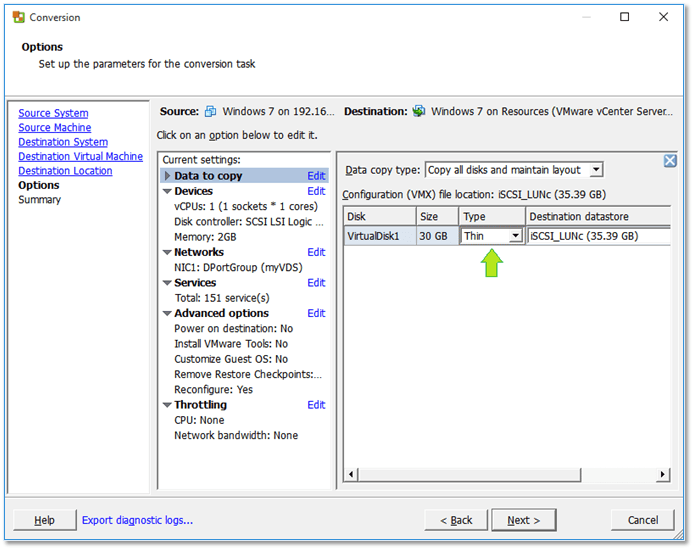Edit the Services settings
Viewport: 694px width, 550px height.
pos(316,283)
